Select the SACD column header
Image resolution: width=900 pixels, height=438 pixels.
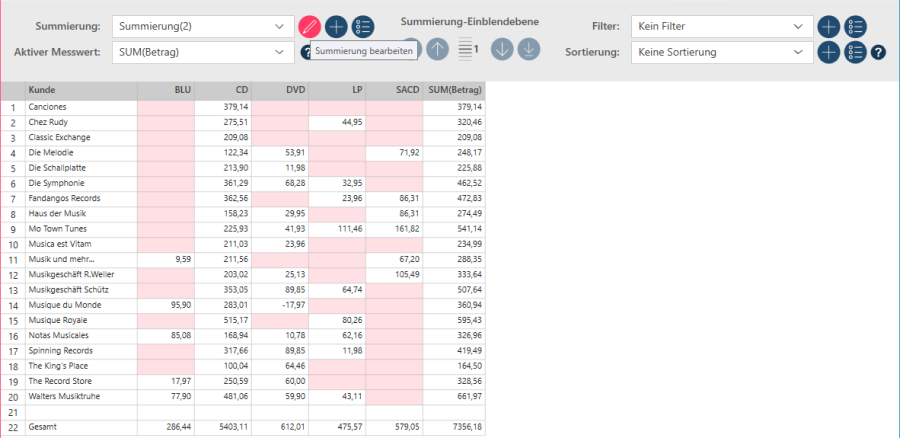(395, 90)
